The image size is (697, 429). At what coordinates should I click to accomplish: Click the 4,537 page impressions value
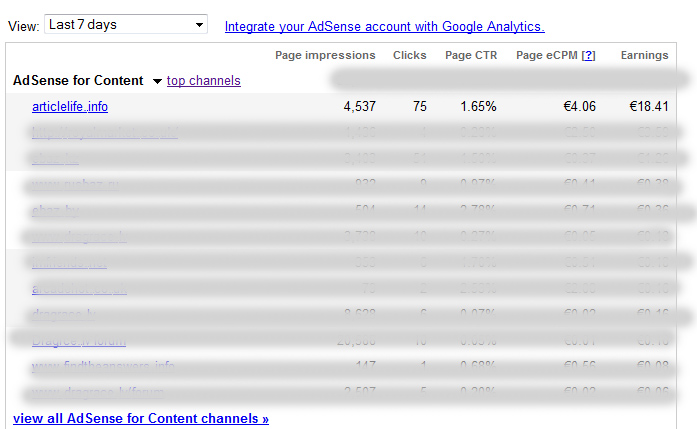tap(360, 106)
